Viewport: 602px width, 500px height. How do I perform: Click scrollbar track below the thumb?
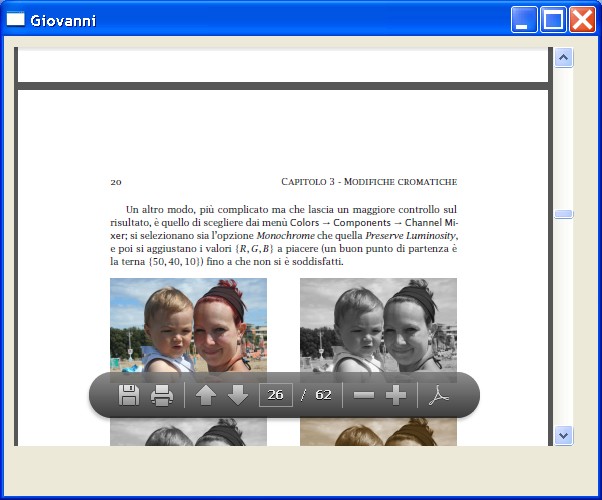563,320
